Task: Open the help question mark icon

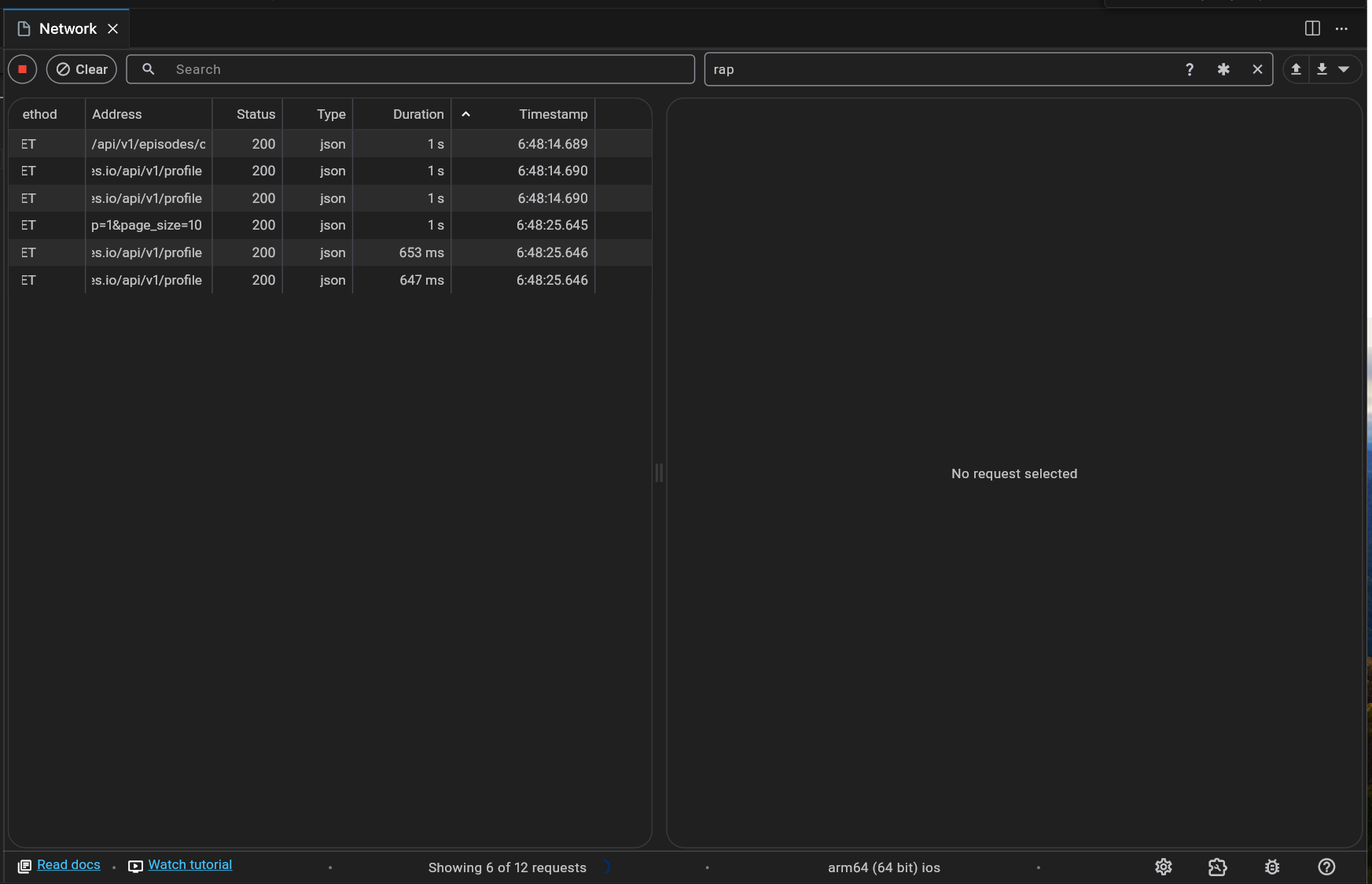Action: tap(1326, 867)
